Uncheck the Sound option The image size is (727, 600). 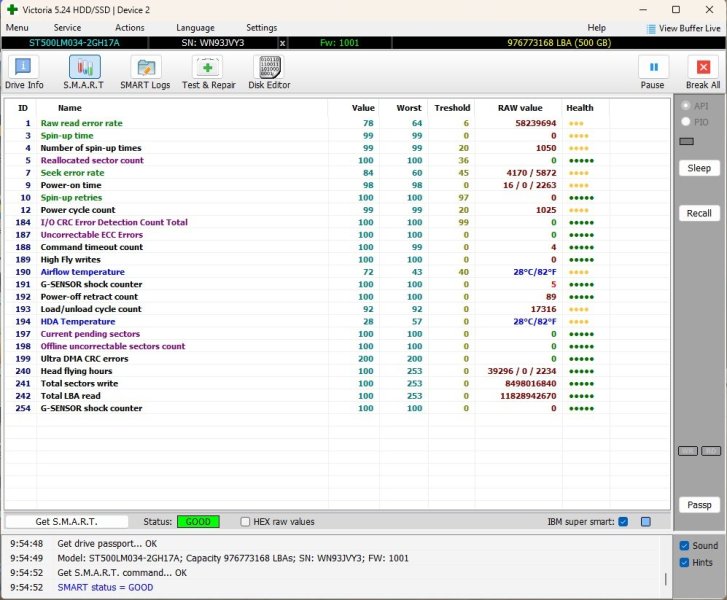pos(684,546)
